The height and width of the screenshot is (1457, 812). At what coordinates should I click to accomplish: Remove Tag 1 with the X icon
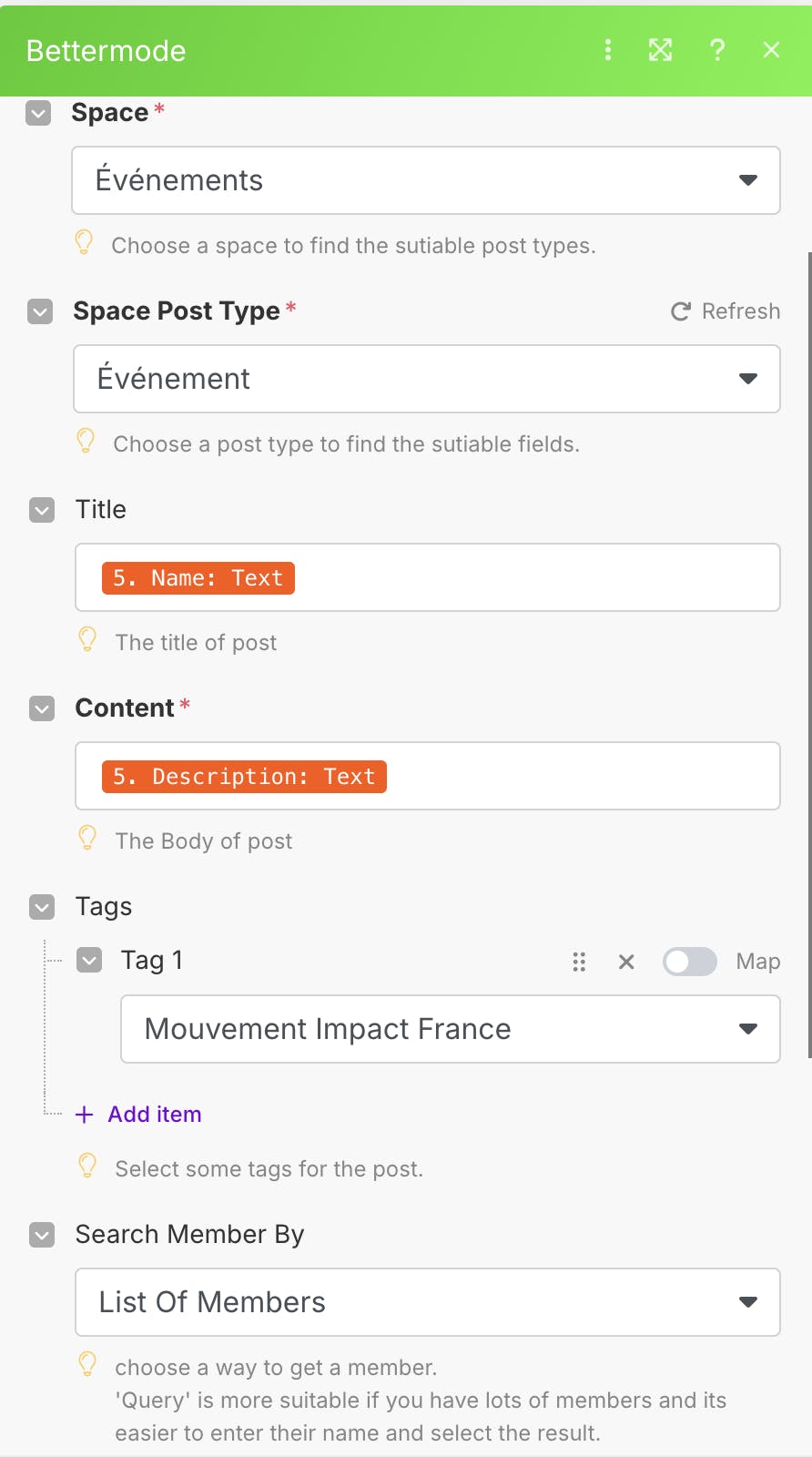pyautogui.click(x=626, y=962)
